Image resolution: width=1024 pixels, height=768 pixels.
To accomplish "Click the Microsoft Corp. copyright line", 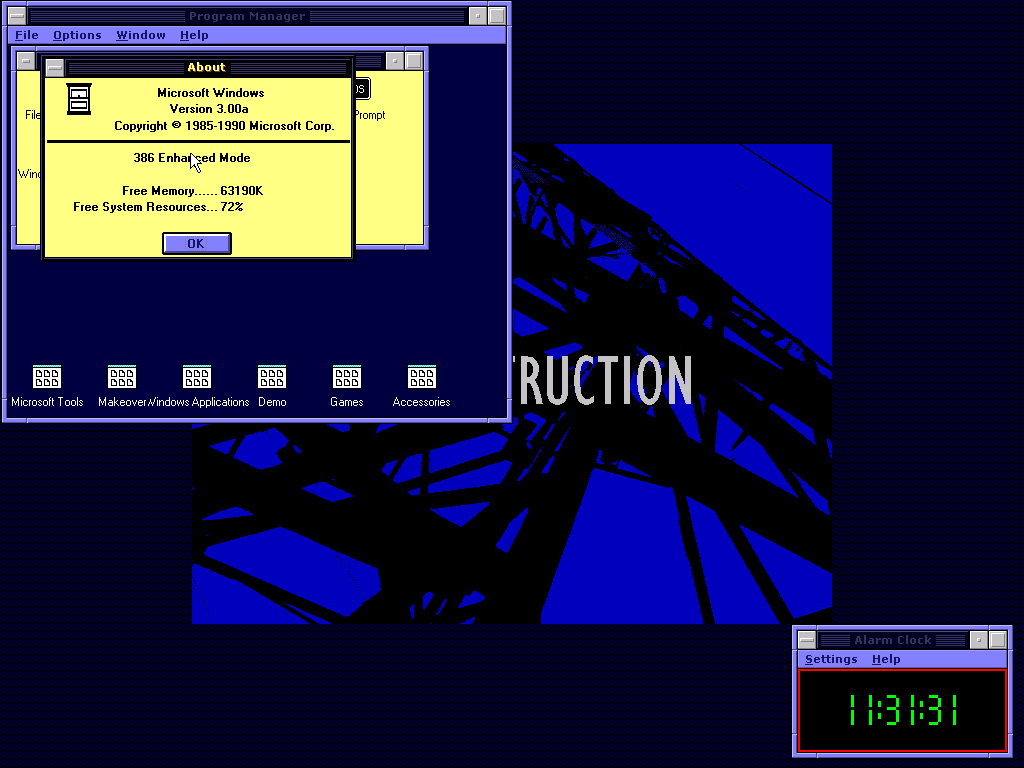I will 224,125.
